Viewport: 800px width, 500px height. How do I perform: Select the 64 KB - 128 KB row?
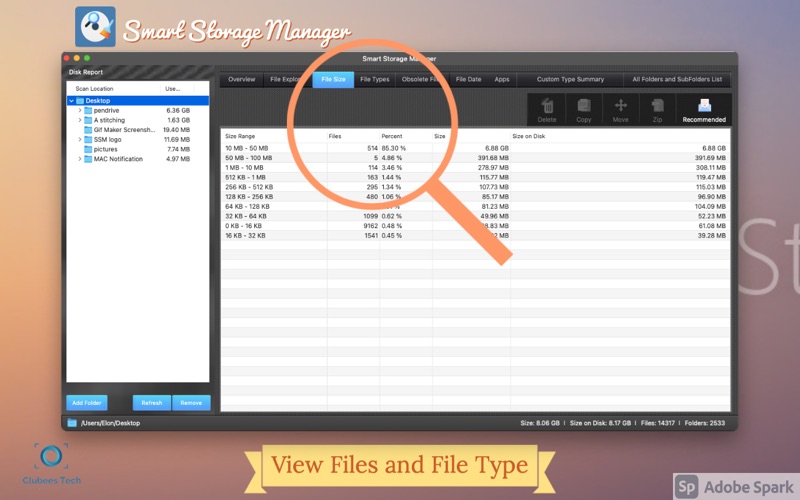[x=476, y=206]
